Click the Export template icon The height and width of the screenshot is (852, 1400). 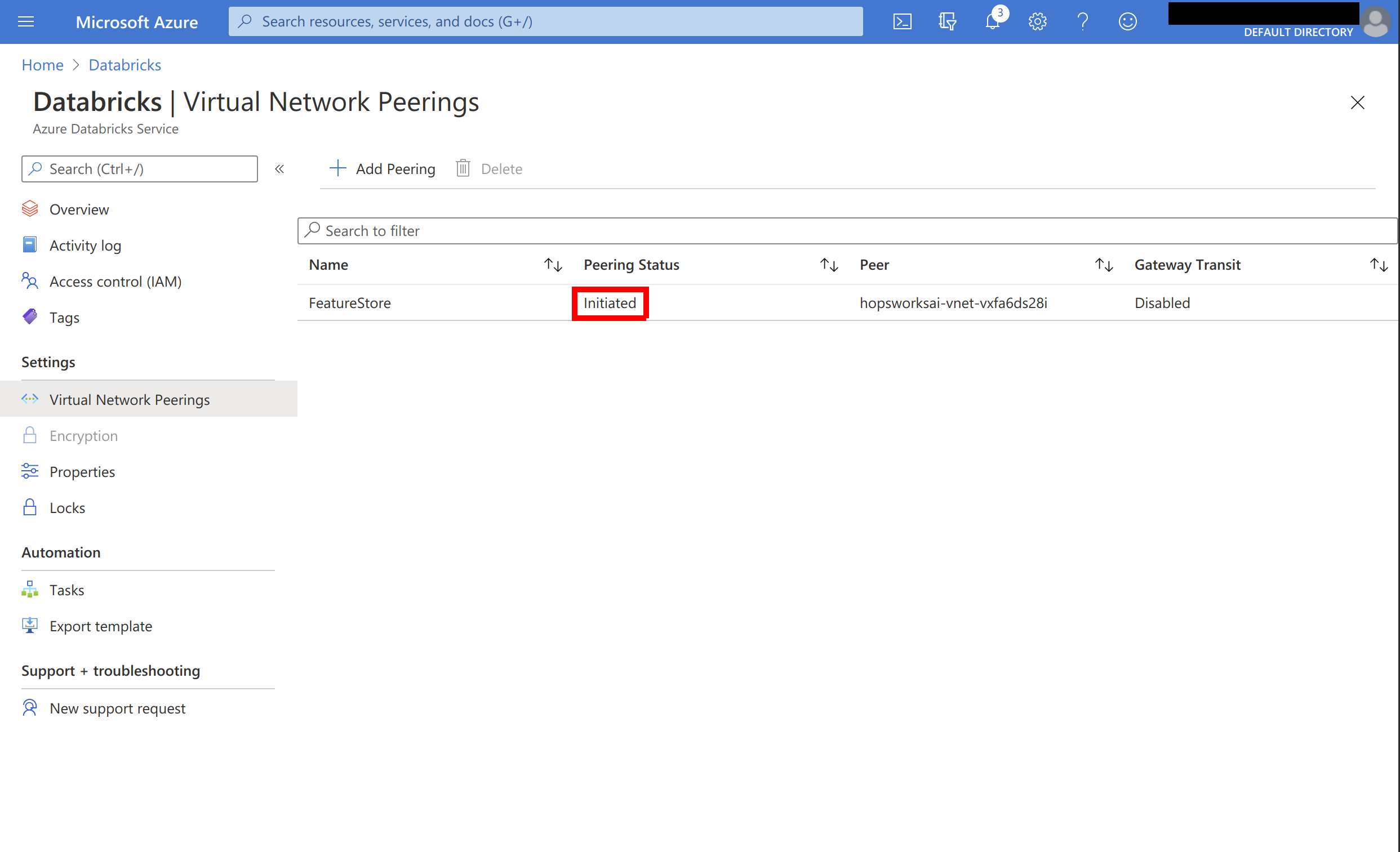point(30,624)
